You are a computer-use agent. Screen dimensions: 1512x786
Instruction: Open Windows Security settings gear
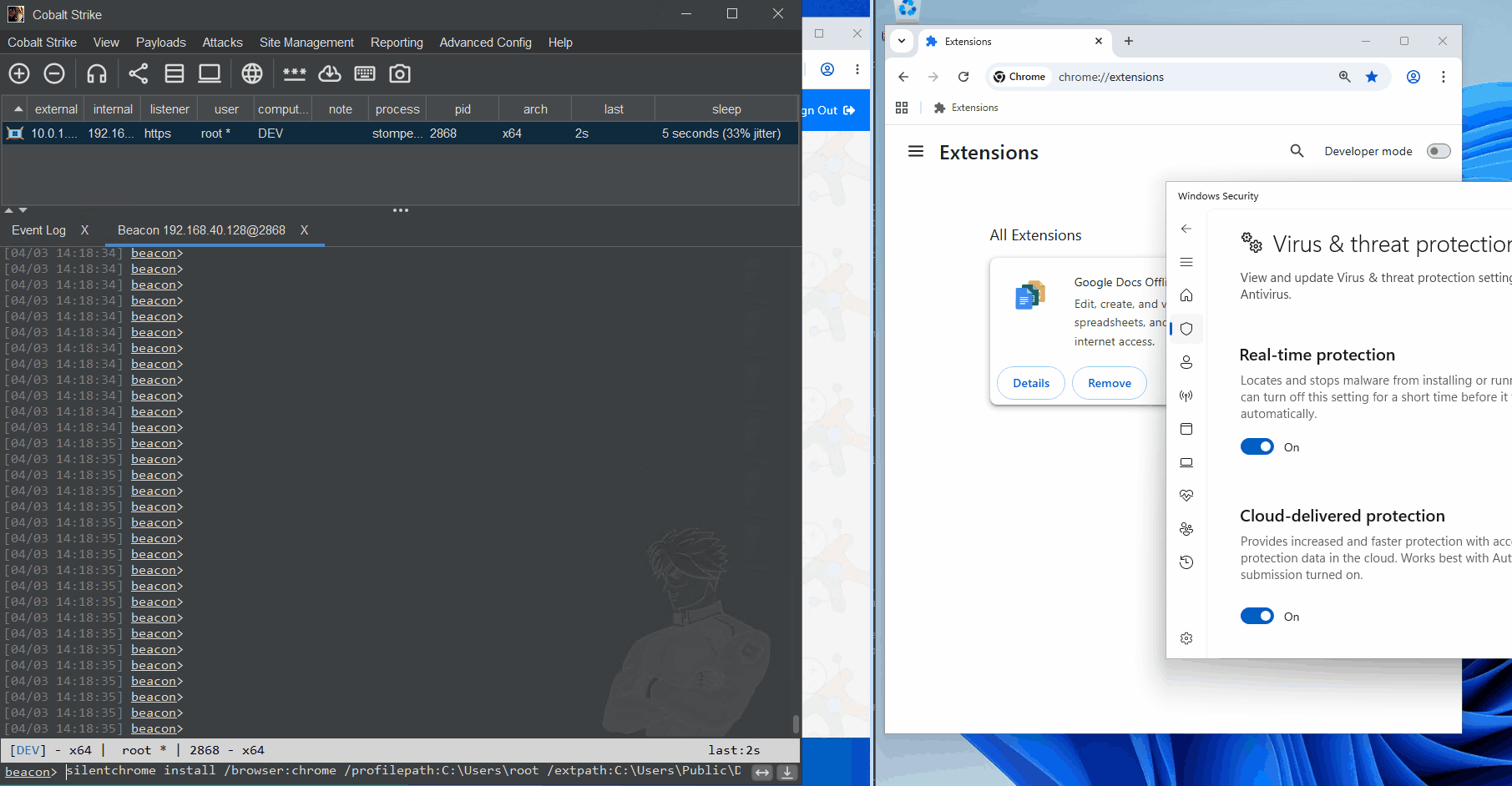tap(1186, 638)
